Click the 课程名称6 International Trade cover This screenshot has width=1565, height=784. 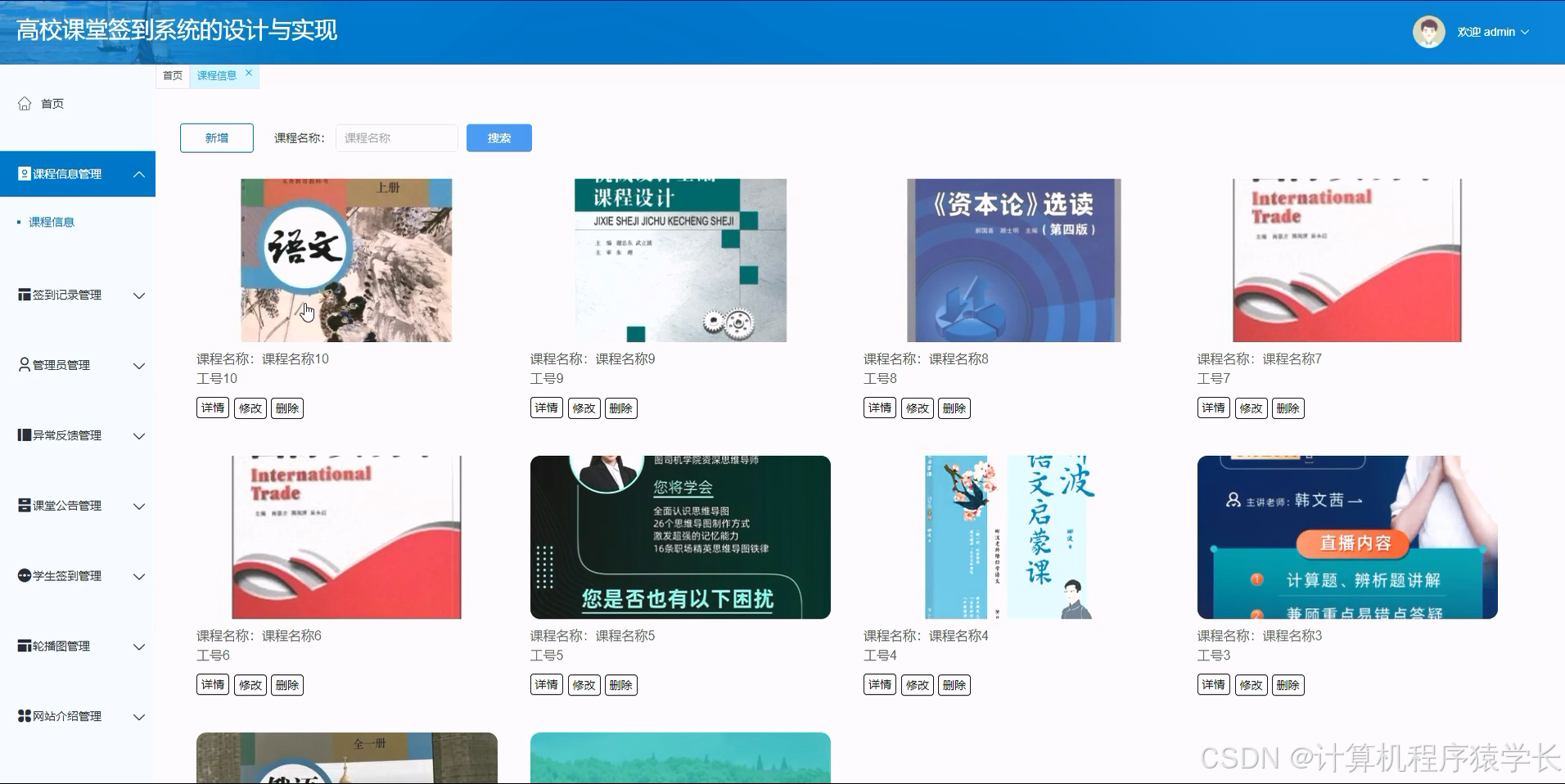coord(346,537)
